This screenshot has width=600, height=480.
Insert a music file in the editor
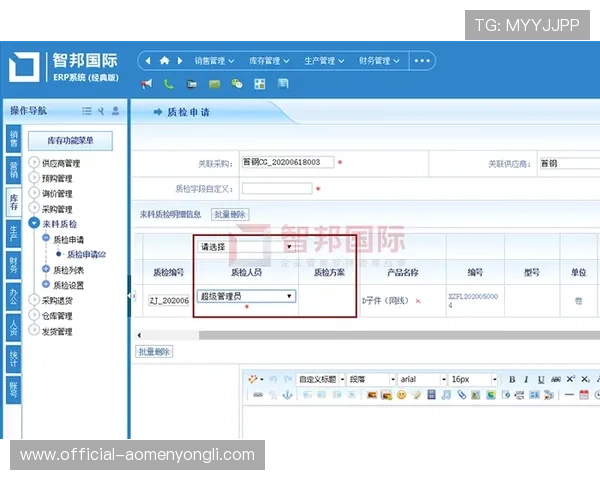[446, 395]
